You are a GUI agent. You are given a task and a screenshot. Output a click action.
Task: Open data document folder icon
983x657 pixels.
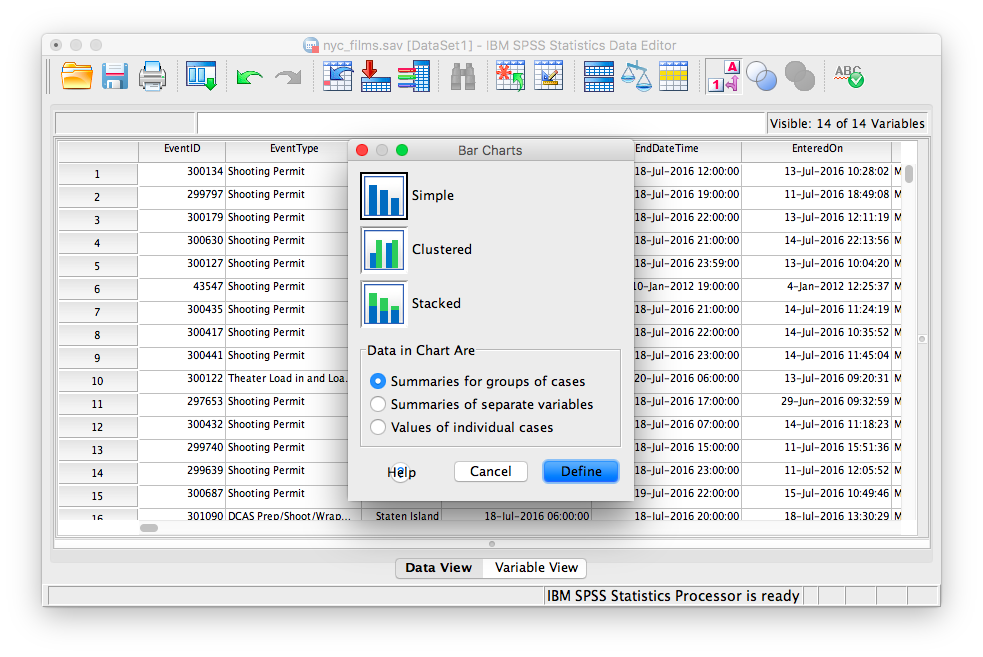click(x=76, y=76)
